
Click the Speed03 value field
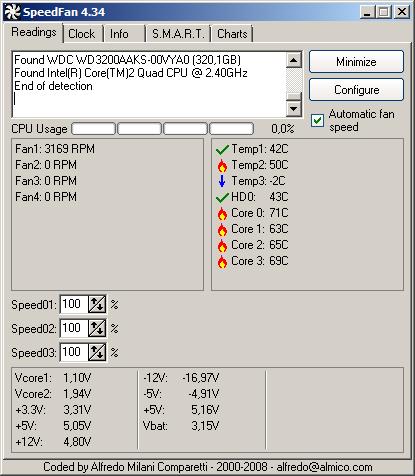pyautogui.click(x=74, y=352)
